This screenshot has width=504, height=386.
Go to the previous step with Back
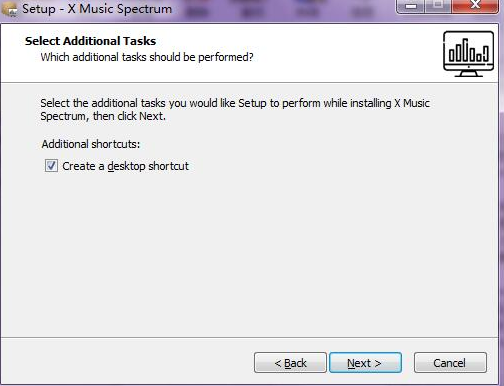[x=290, y=363]
